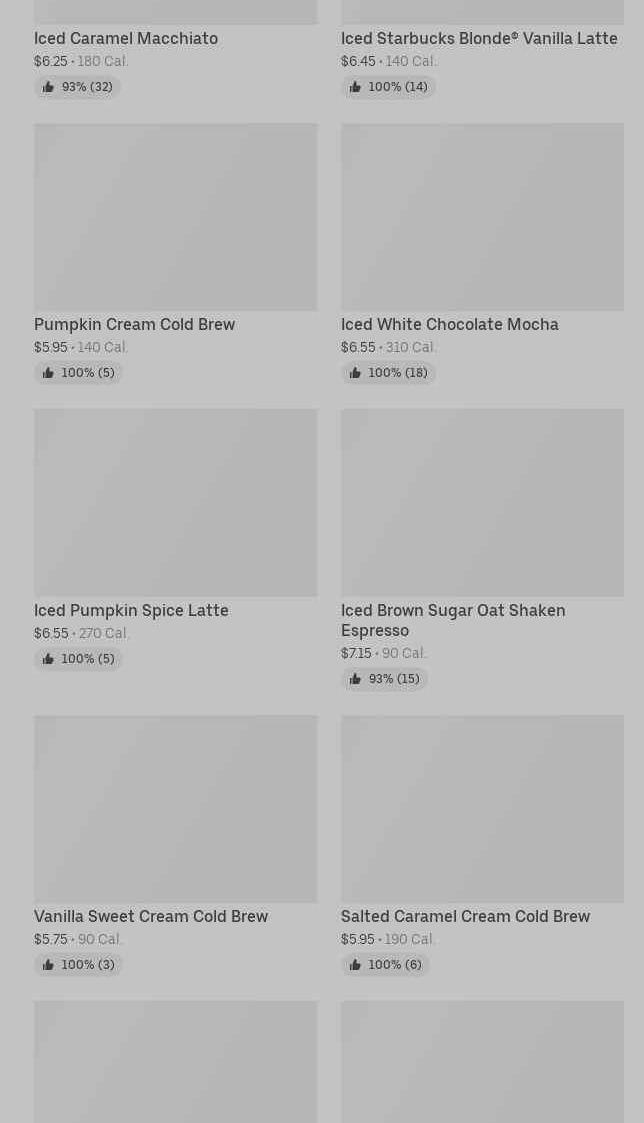Click thumbs-up icon under Iced Pumpkin Spice Latte
The height and width of the screenshot is (1123, 644).
tap(48, 659)
